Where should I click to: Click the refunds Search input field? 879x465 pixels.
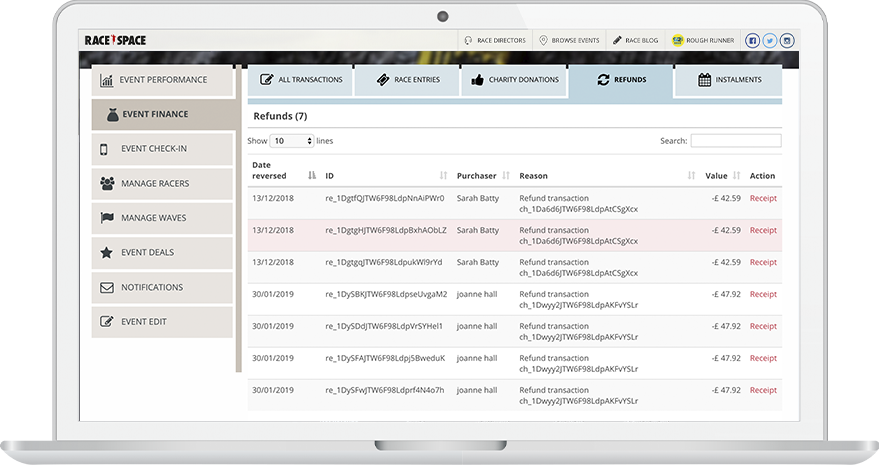pos(735,141)
